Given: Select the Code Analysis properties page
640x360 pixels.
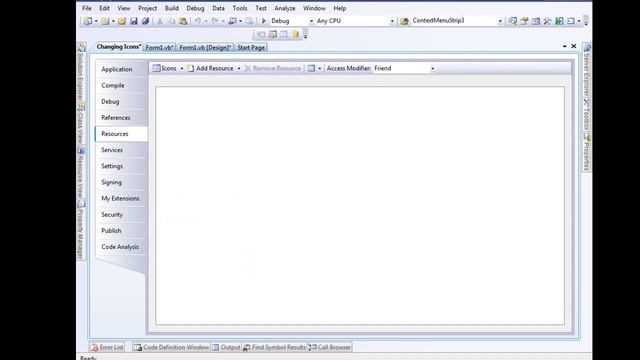Looking at the screenshot, I should point(121,247).
